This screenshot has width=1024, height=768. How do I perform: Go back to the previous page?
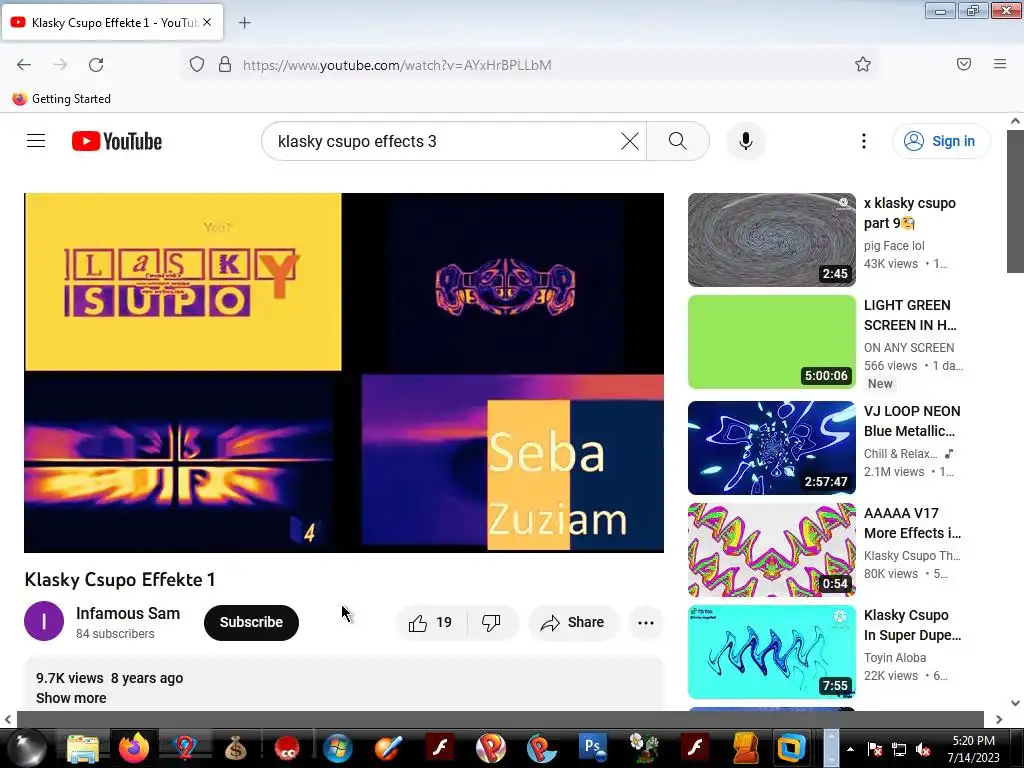pyautogui.click(x=24, y=65)
